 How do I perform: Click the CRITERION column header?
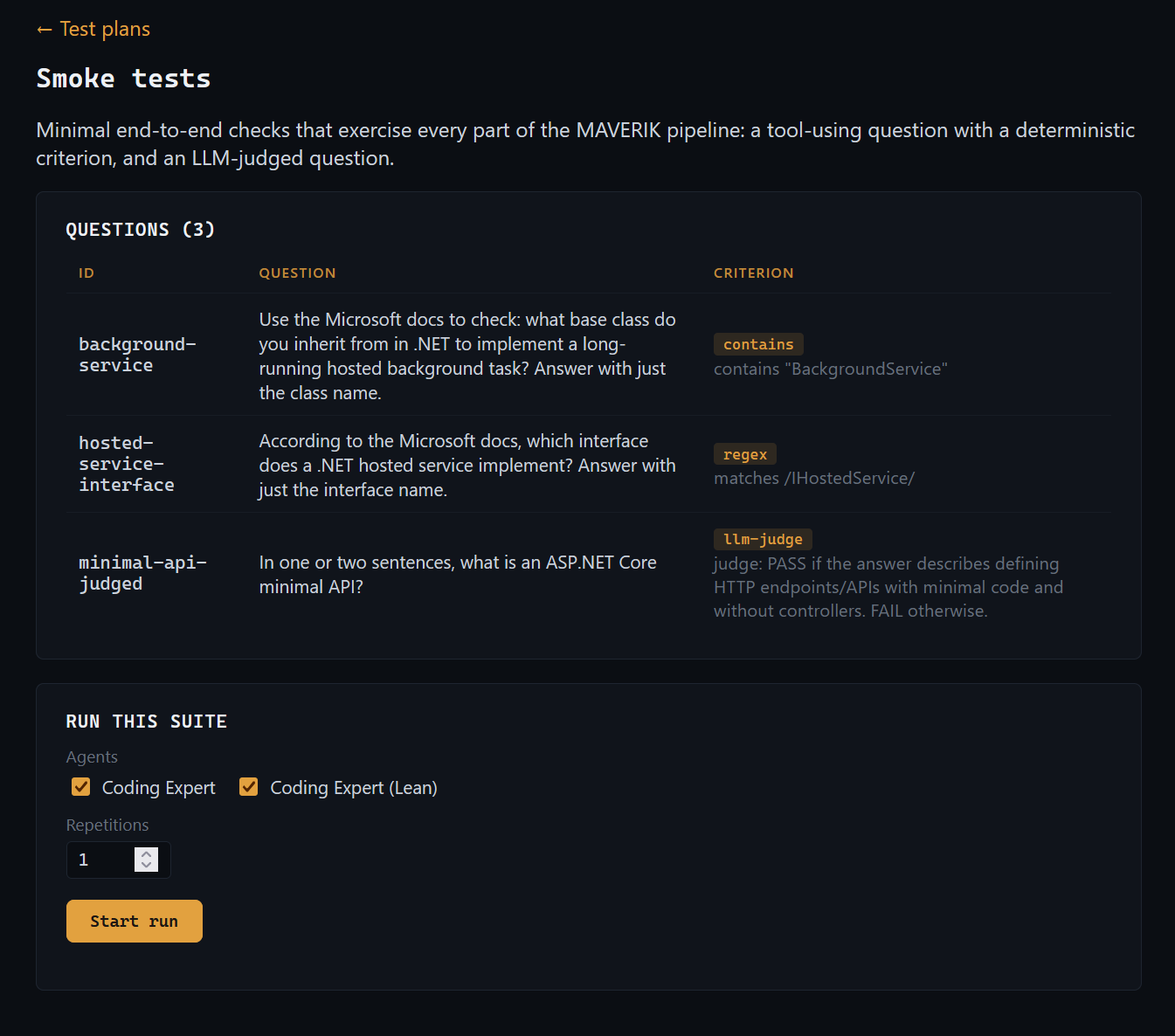tap(754, 273)
